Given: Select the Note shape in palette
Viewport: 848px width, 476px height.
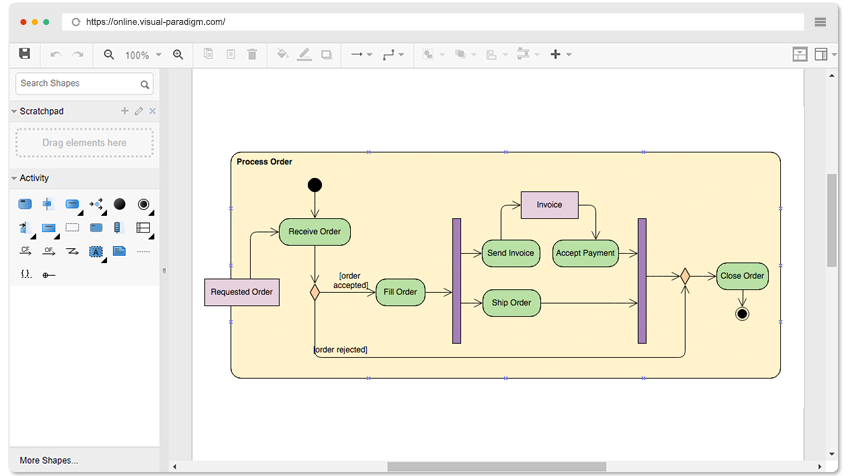Looking at the screenshot, I should pyautogui.click(x=120, y=251).
